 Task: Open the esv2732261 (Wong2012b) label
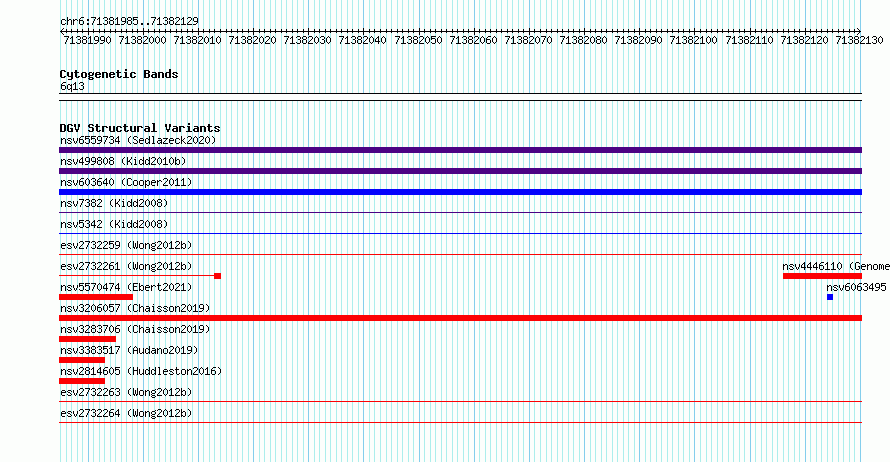tap(126, 266)
